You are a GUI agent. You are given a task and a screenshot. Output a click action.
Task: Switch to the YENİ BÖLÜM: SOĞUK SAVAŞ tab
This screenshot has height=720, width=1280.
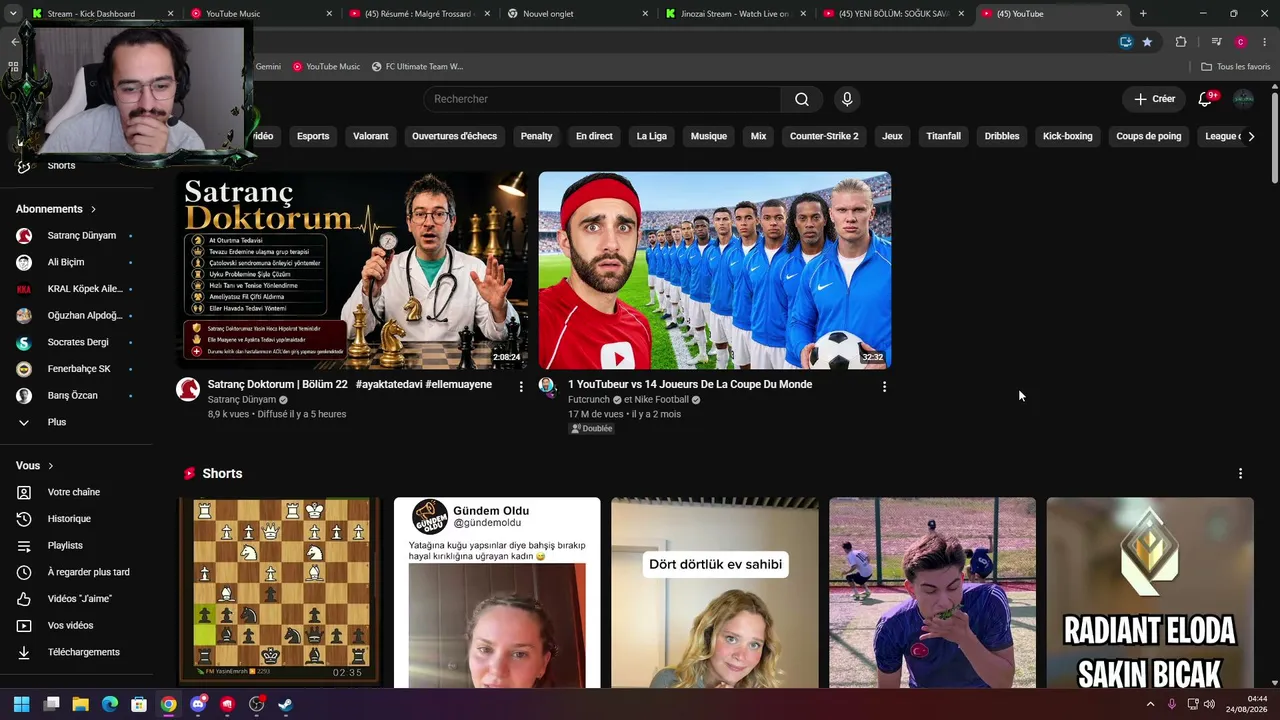(x=895, y=14)
